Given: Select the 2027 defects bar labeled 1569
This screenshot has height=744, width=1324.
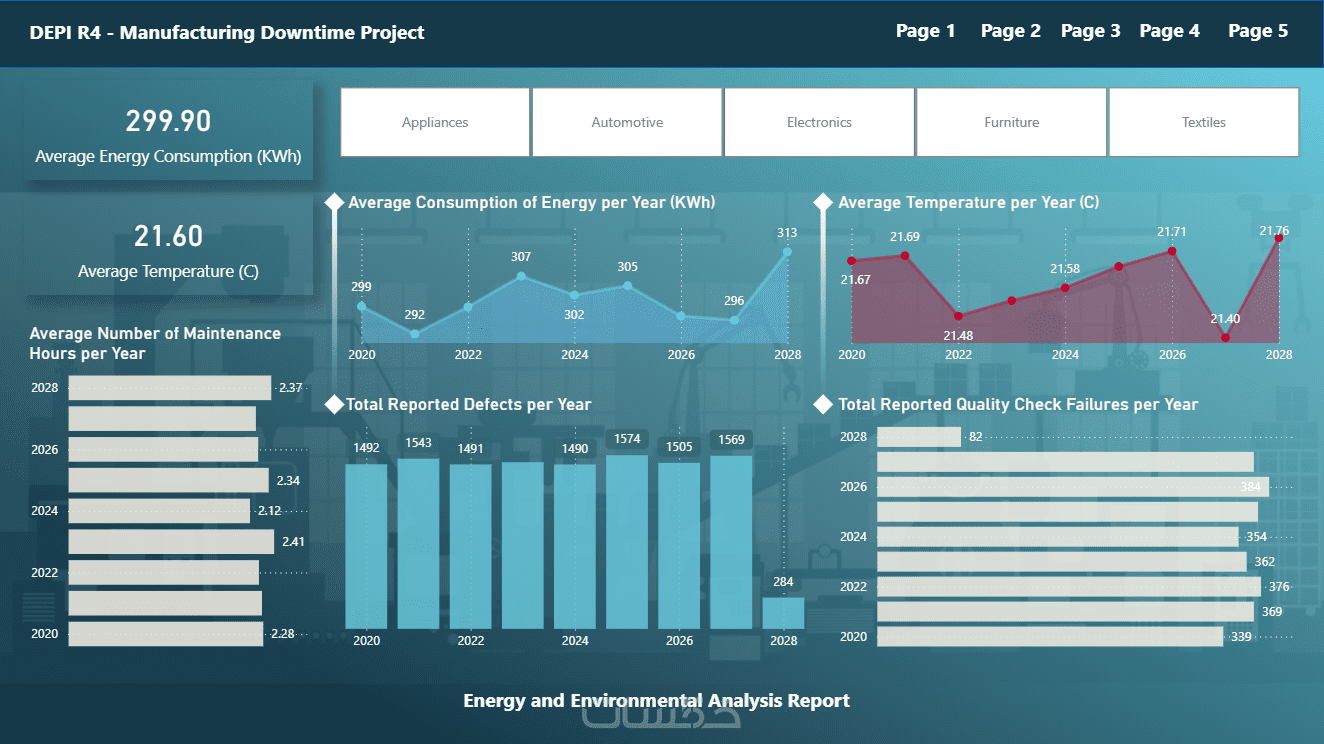Looking at the screenshot, I should pyautogui.click(x=731, y=542).
